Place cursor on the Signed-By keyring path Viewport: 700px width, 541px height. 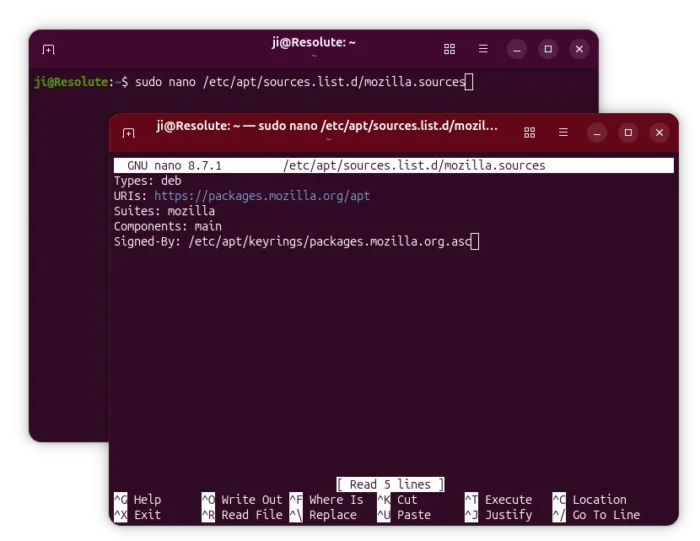[328, 241]
